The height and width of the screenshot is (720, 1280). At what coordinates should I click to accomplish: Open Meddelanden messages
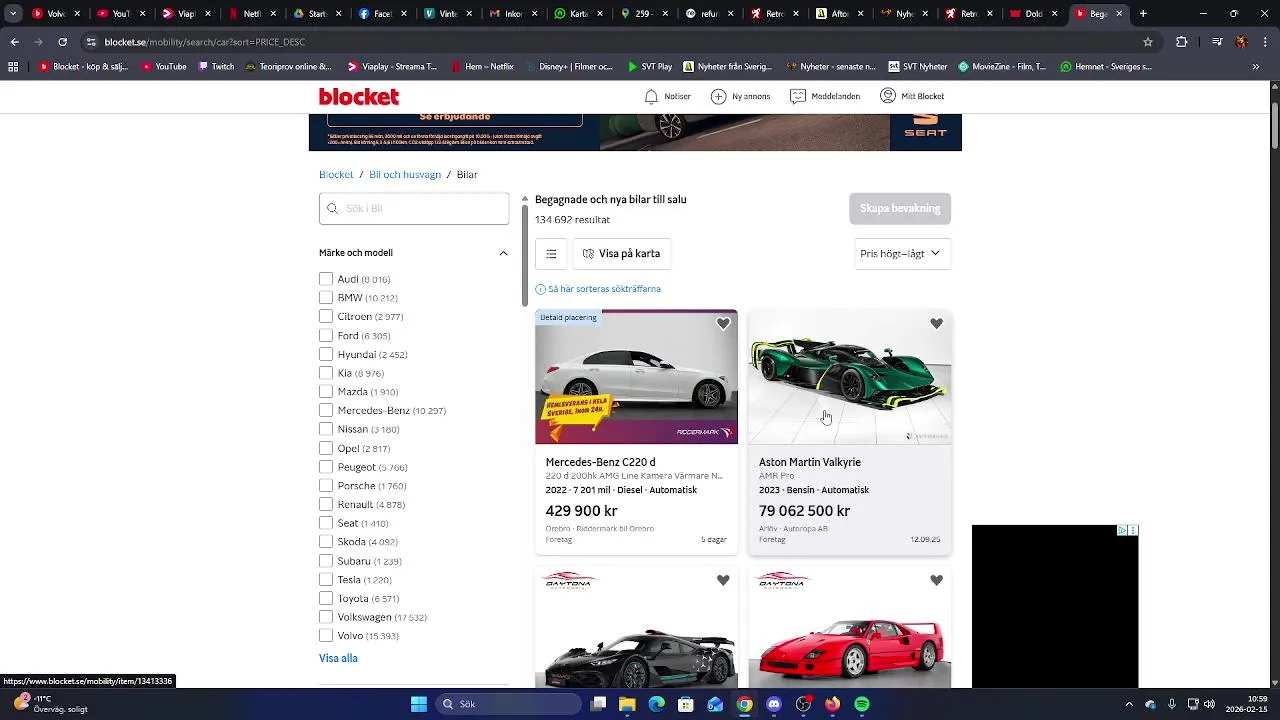pyautogui.click(x=824, y=96)
